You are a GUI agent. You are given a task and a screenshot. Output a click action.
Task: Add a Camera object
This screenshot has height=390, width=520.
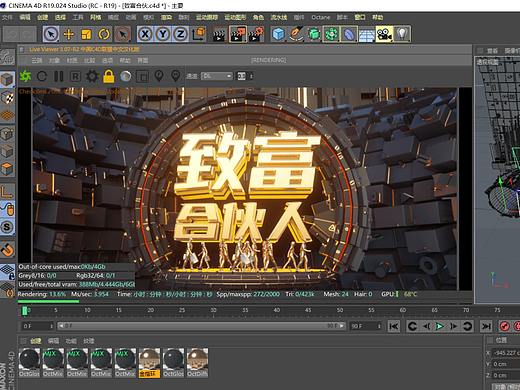tap(384, 34)
